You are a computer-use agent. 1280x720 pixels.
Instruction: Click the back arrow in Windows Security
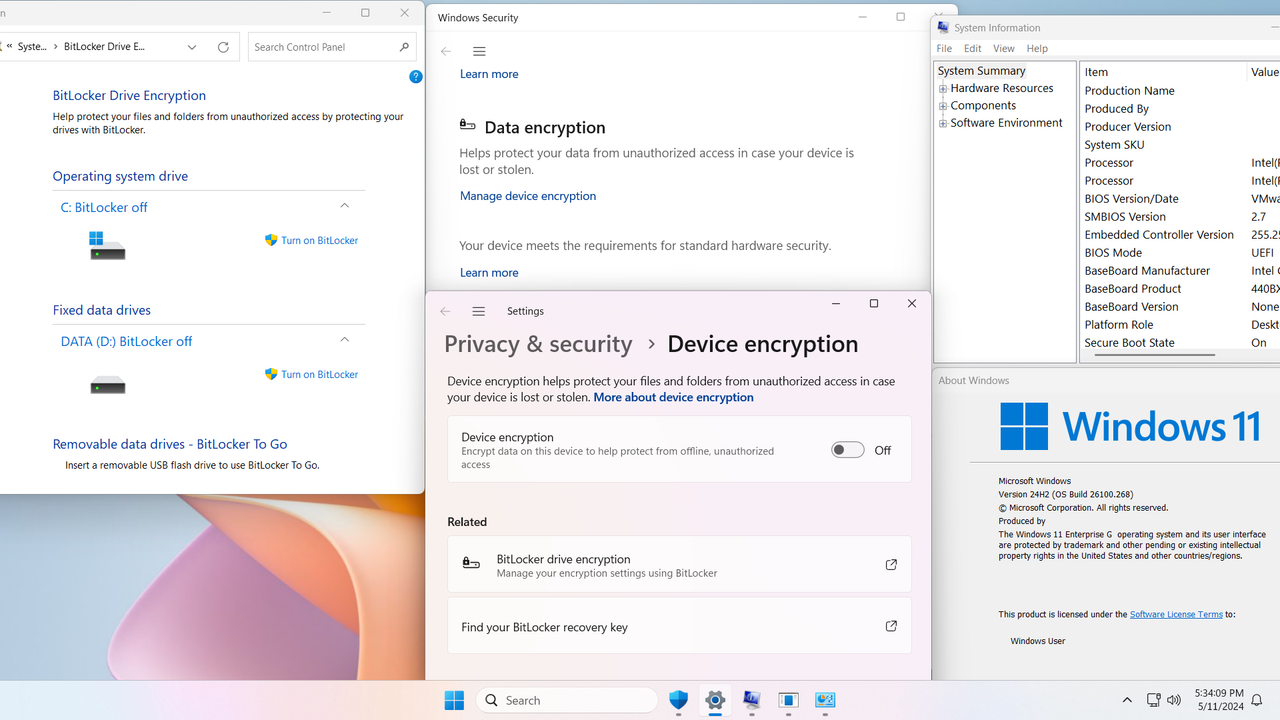[446, 51]
